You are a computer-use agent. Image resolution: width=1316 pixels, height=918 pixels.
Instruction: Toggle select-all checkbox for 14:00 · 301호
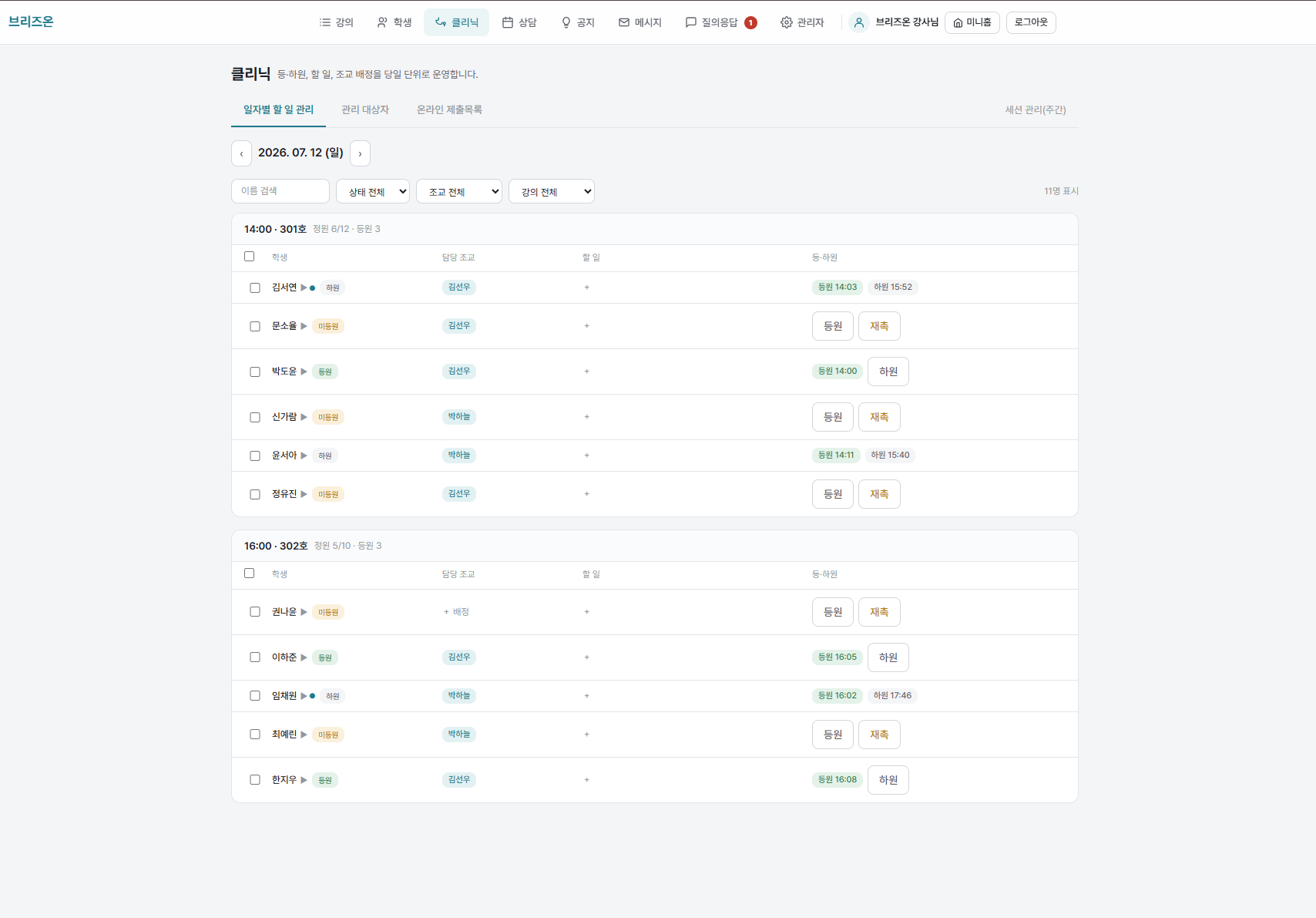coord(249,257)
